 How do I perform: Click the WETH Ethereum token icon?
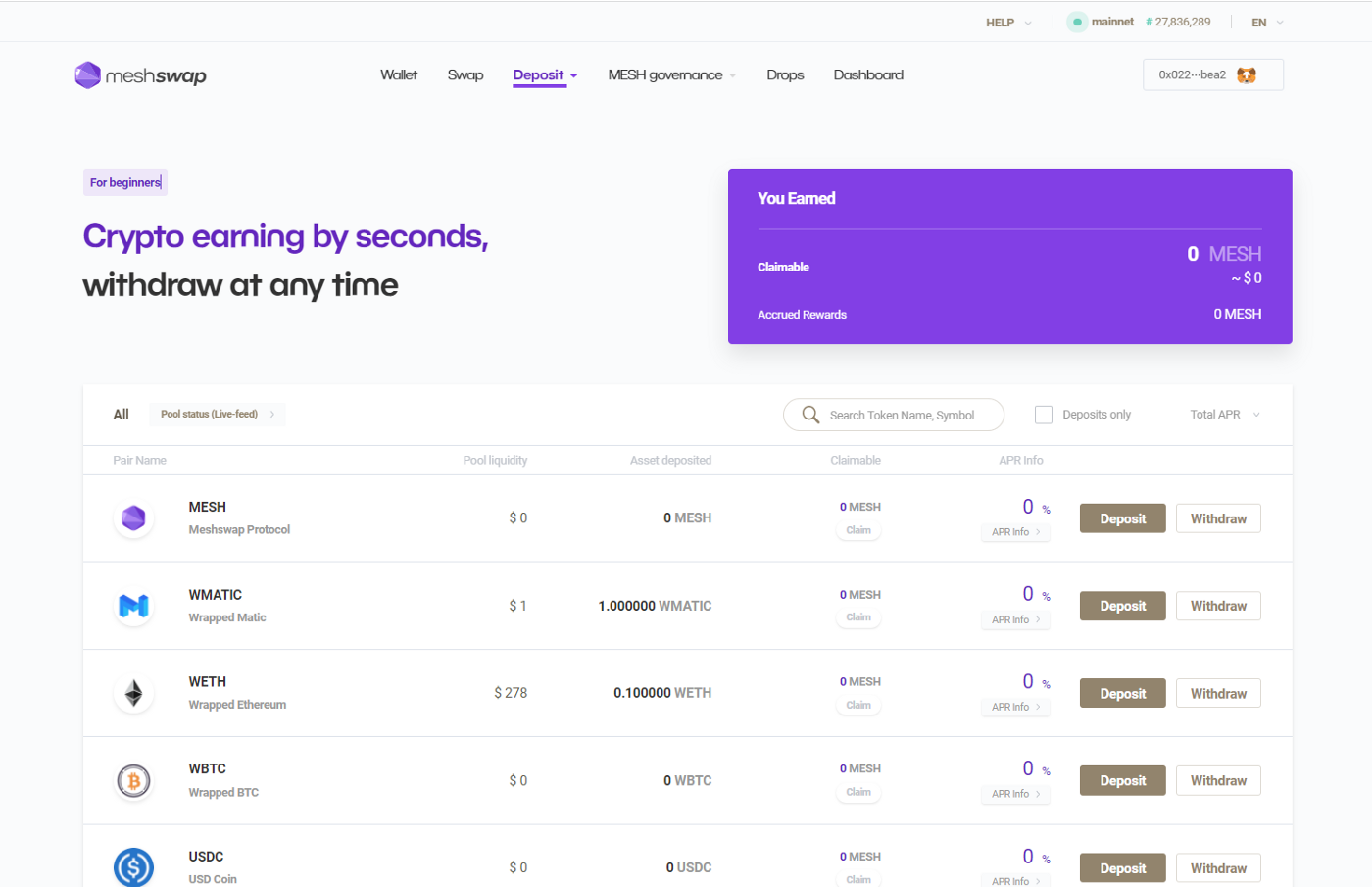[133, 693]
